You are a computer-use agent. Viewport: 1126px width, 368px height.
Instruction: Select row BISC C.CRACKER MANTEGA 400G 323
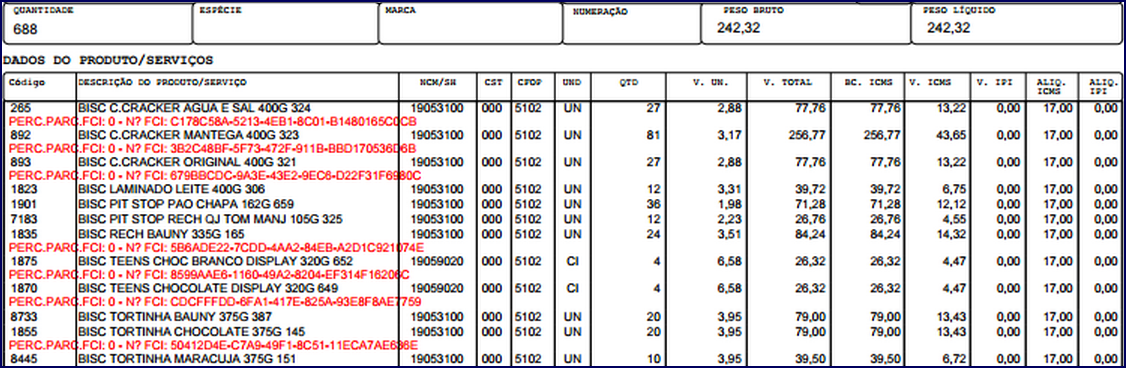(x=562, y=135)
